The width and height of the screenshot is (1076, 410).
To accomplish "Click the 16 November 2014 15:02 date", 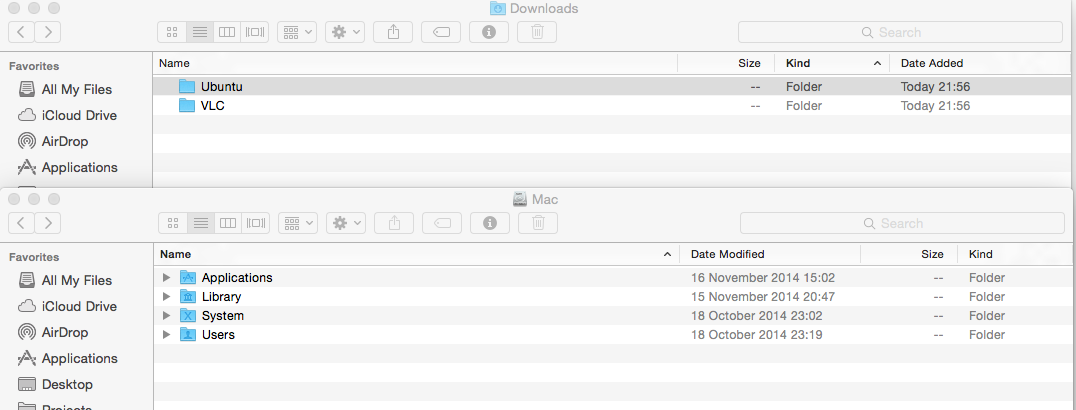I will (x=762, y=278).
